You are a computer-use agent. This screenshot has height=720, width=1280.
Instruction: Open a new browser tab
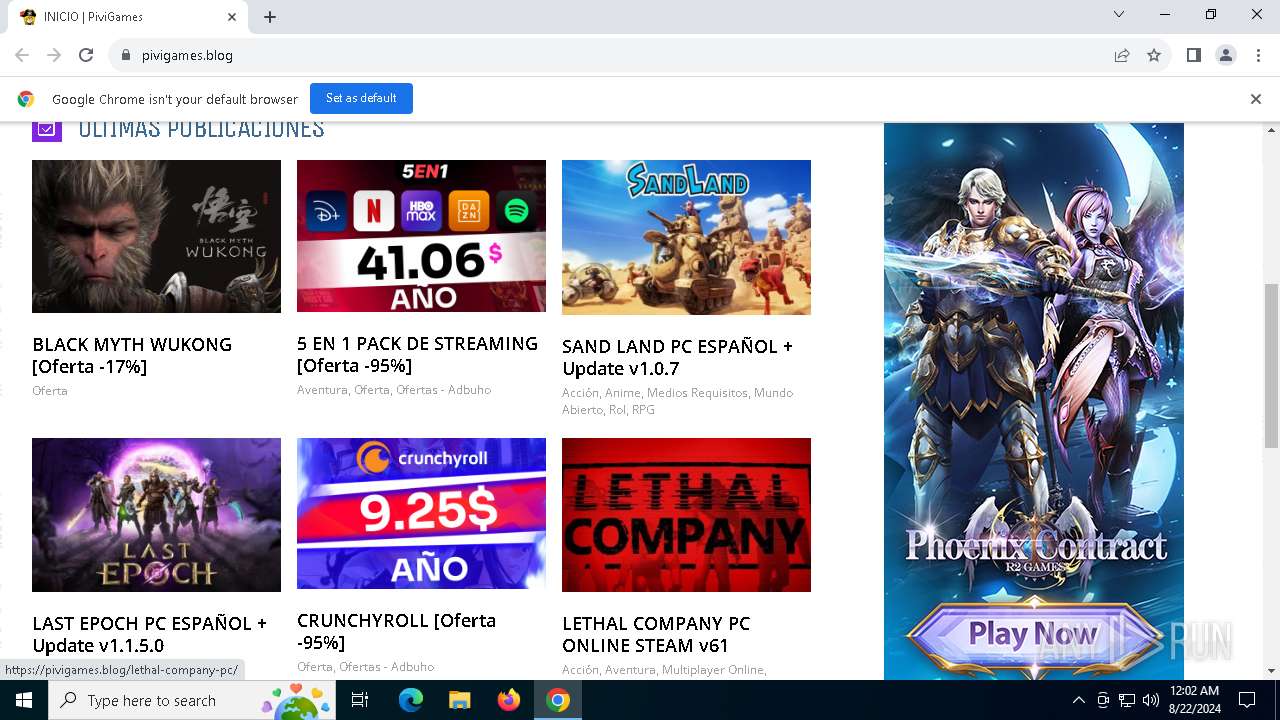tap(270, 17)
